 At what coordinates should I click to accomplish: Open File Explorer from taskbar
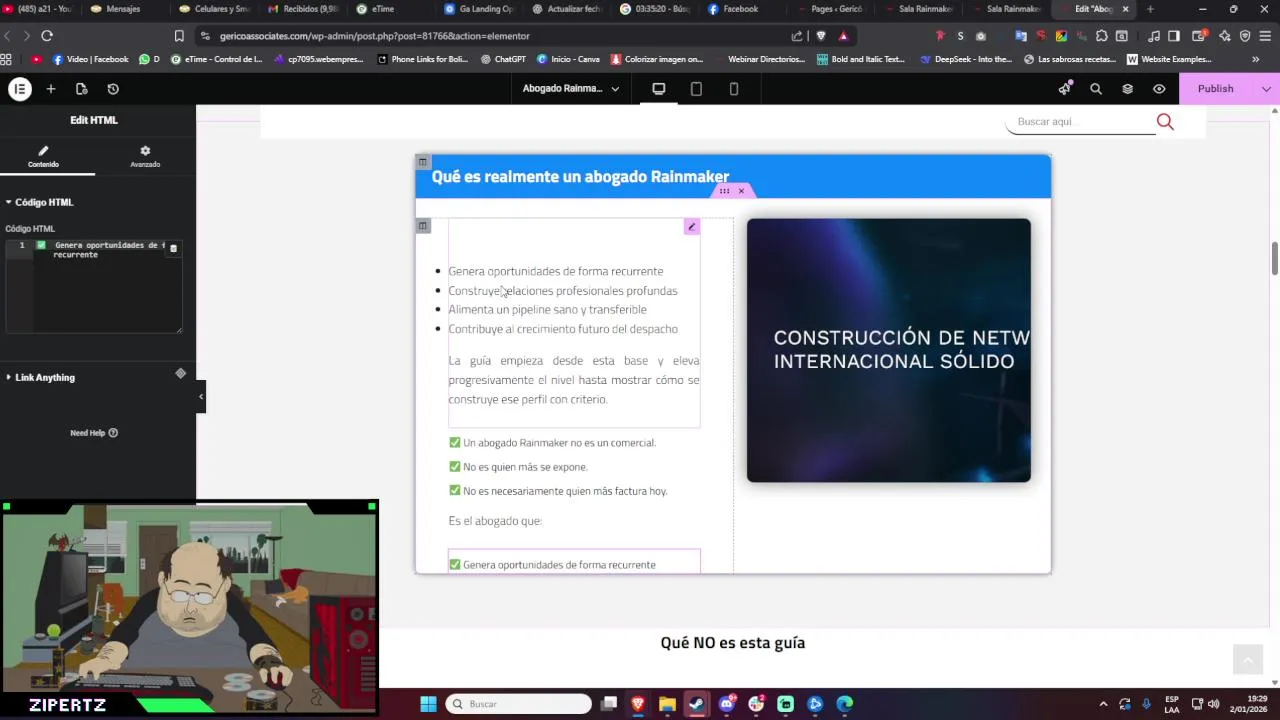pyautogui.click(x=667, y=704)
